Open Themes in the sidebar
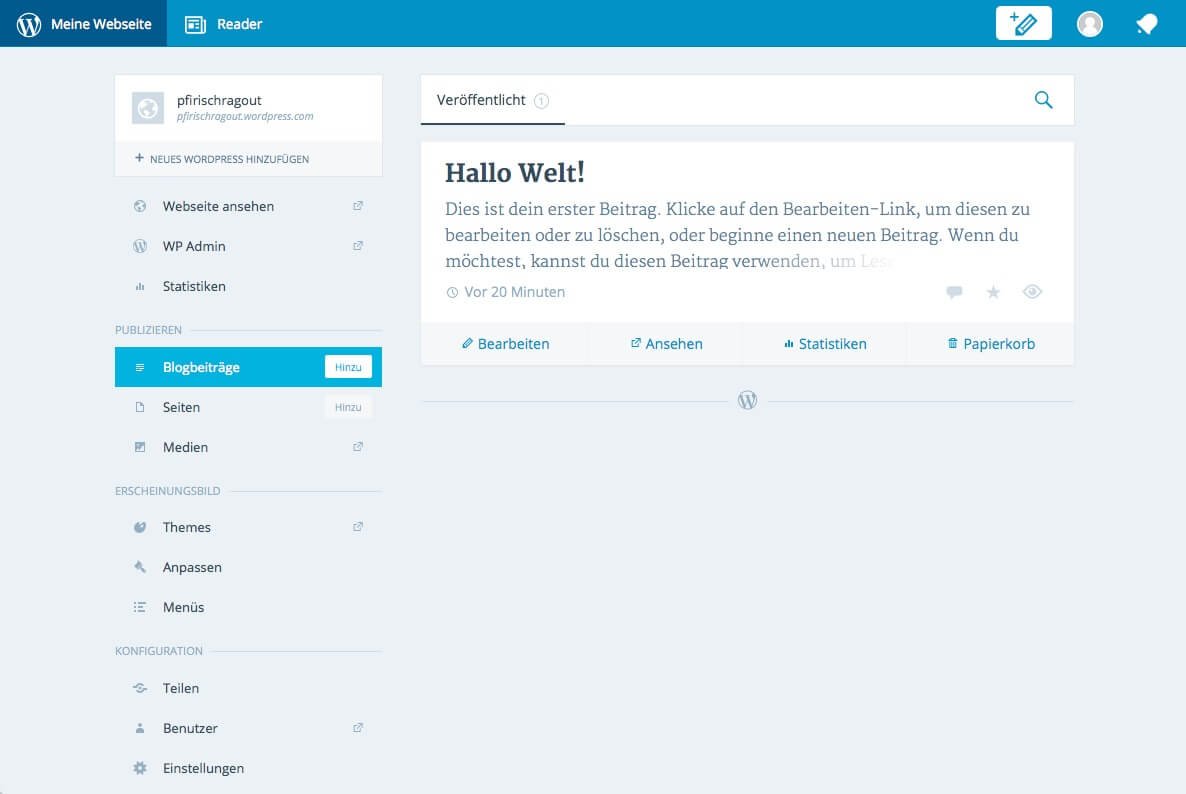The image size is (1186, 794). point(187,527)
